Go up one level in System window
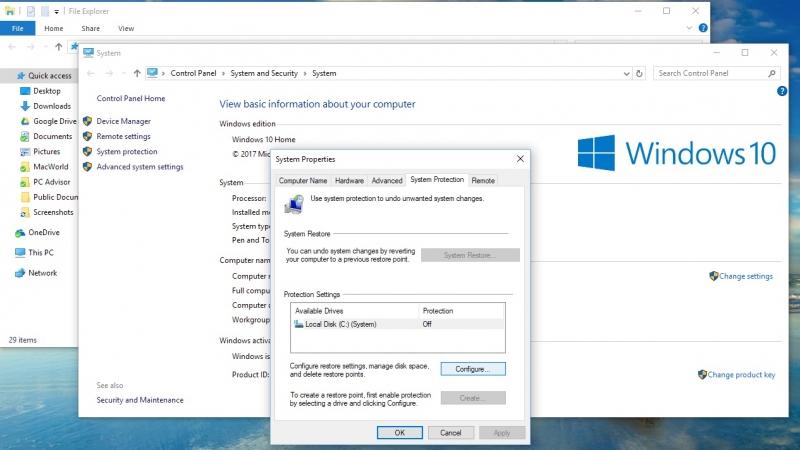 tap(137, 73)
